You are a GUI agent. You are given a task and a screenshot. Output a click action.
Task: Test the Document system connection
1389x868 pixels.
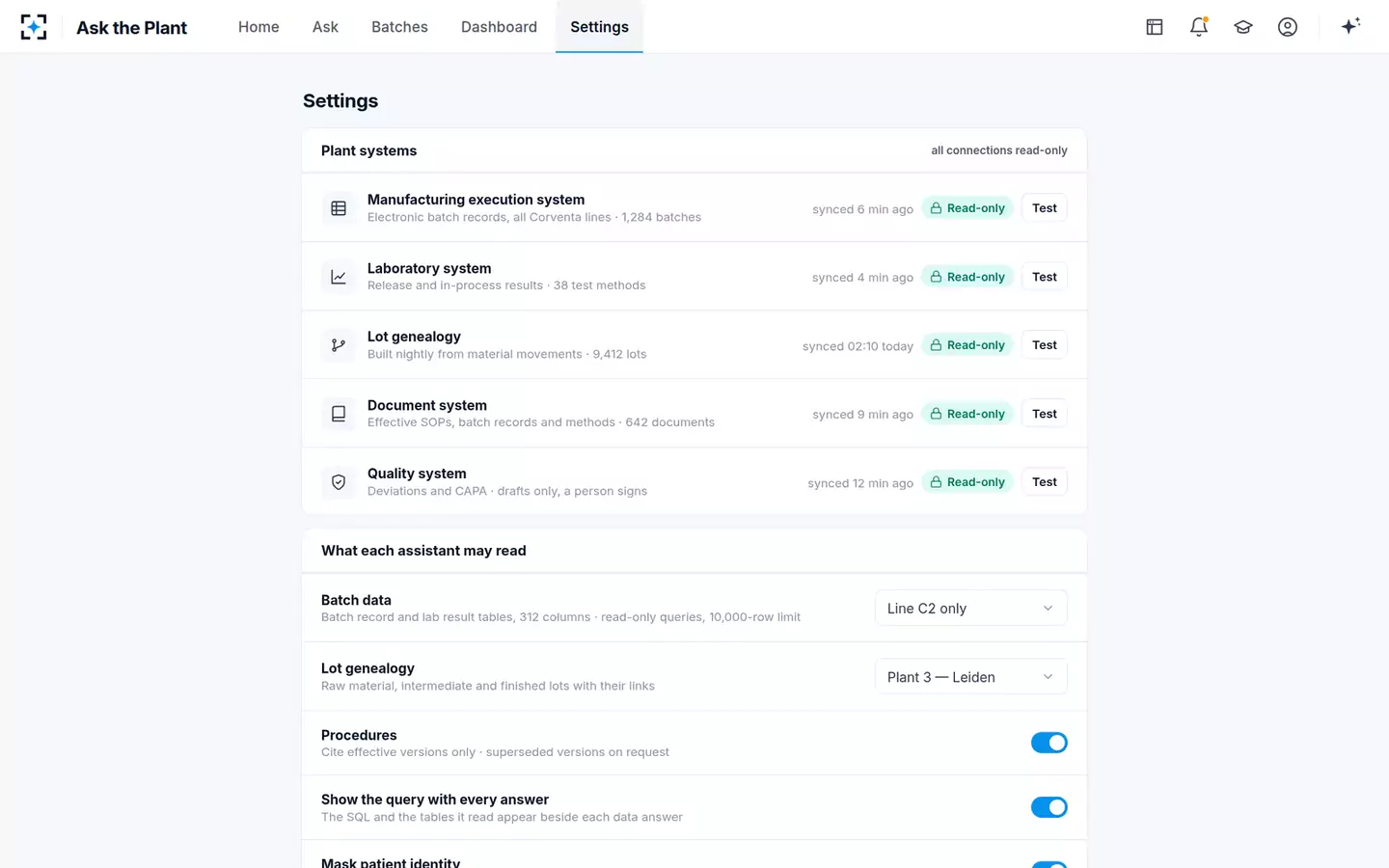click(1045, 414)
